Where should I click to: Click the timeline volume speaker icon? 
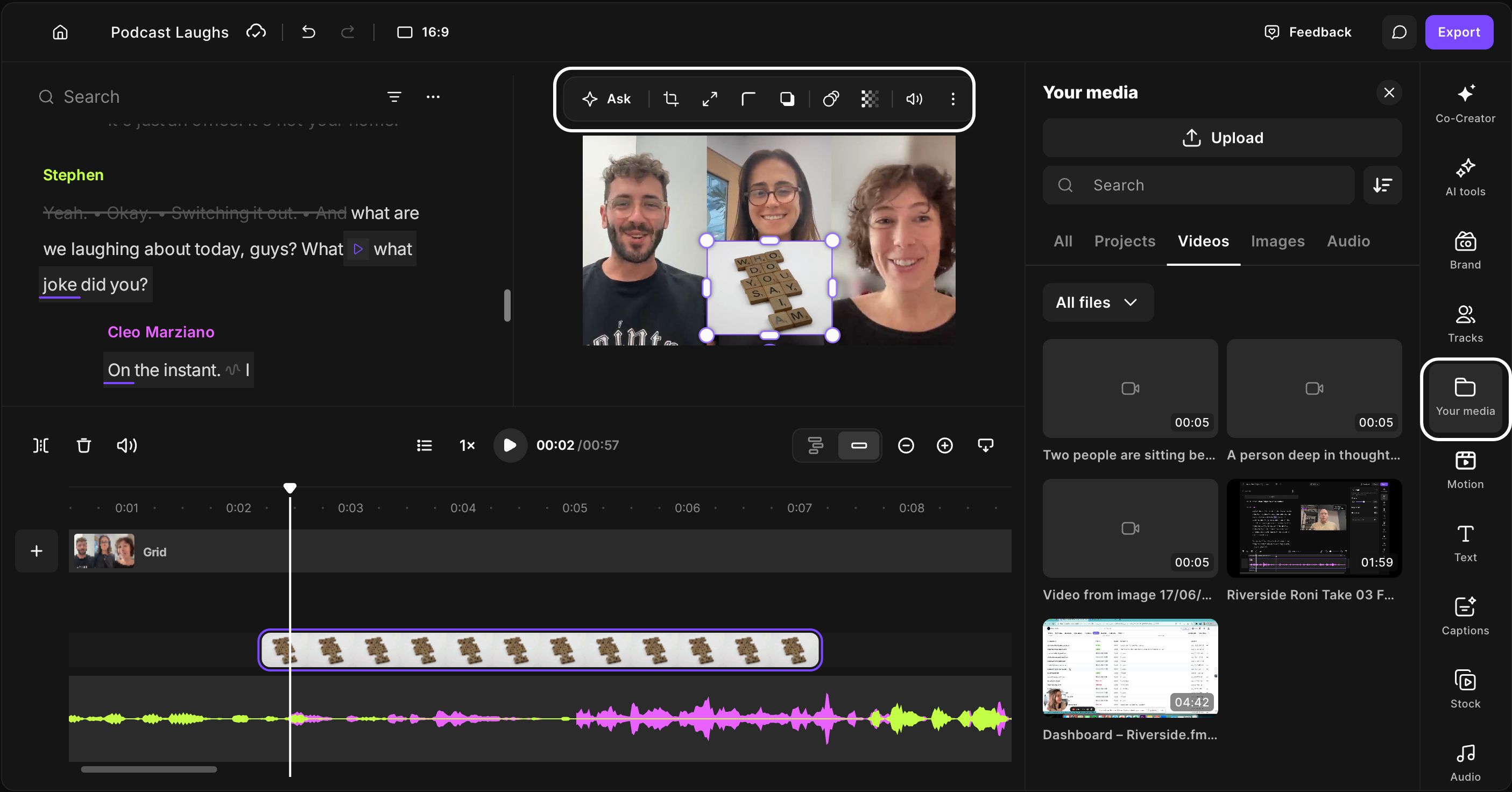[x=127, y=445]
